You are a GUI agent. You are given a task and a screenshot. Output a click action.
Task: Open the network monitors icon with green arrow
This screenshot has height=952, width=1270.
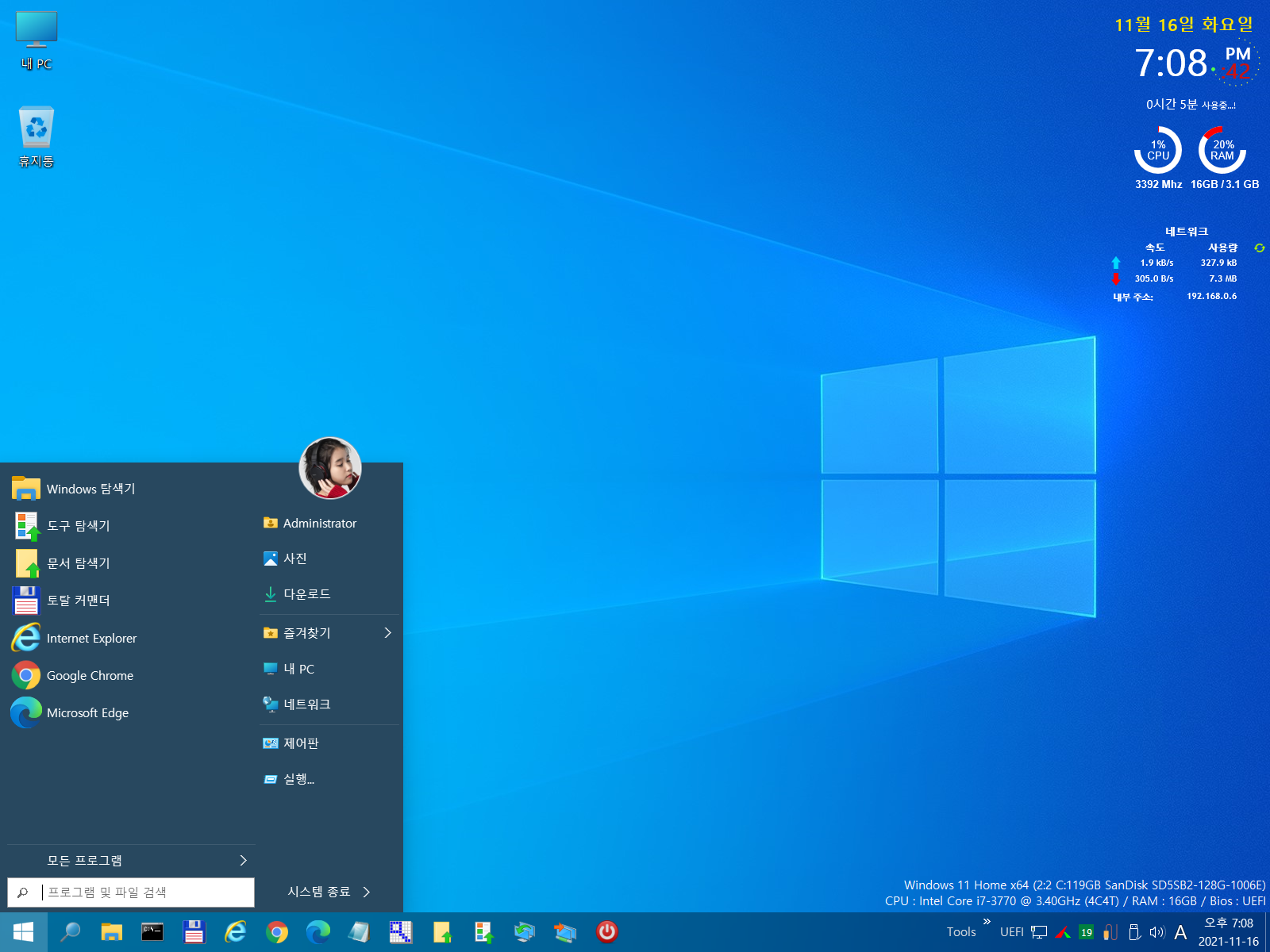[x=525, y=932]
